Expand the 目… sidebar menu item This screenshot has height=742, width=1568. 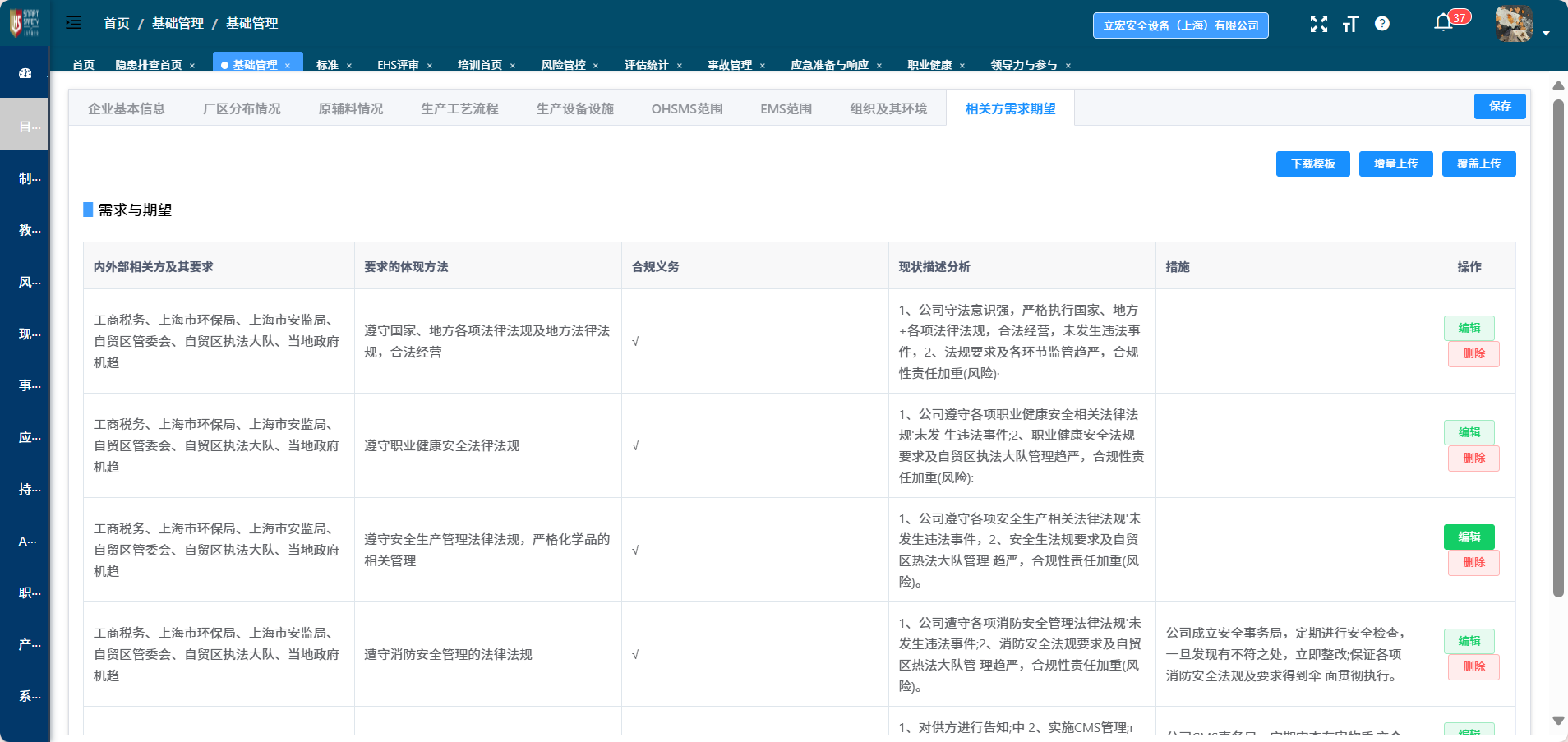click(x=25, y=124)
